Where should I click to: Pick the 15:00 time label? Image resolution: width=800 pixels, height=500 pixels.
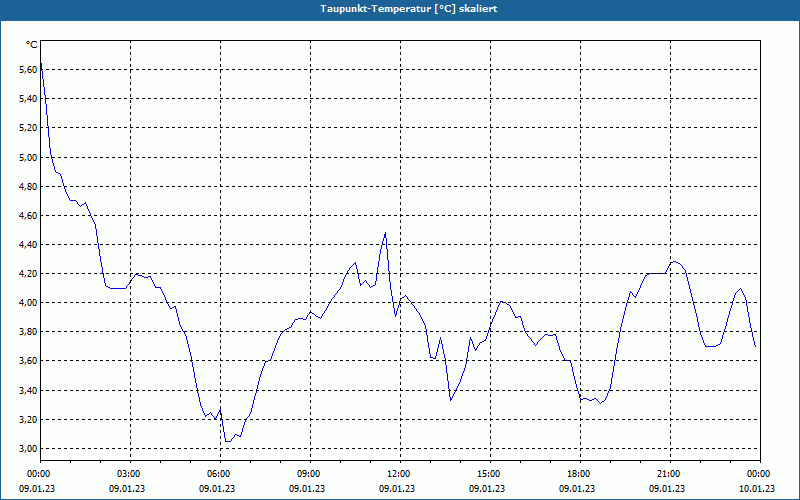tap(490, 474)
